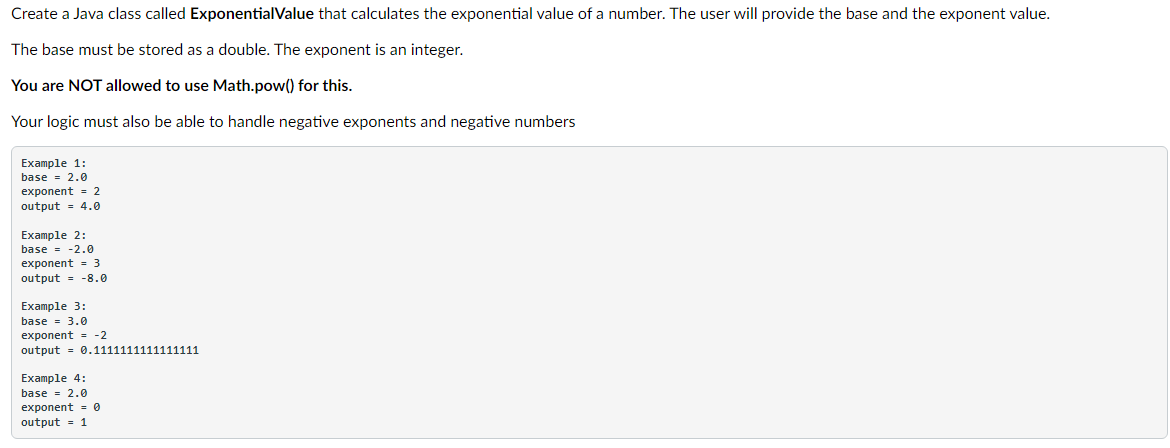Click the 'Example 4:' heading in code block

[x=54, y=379]
